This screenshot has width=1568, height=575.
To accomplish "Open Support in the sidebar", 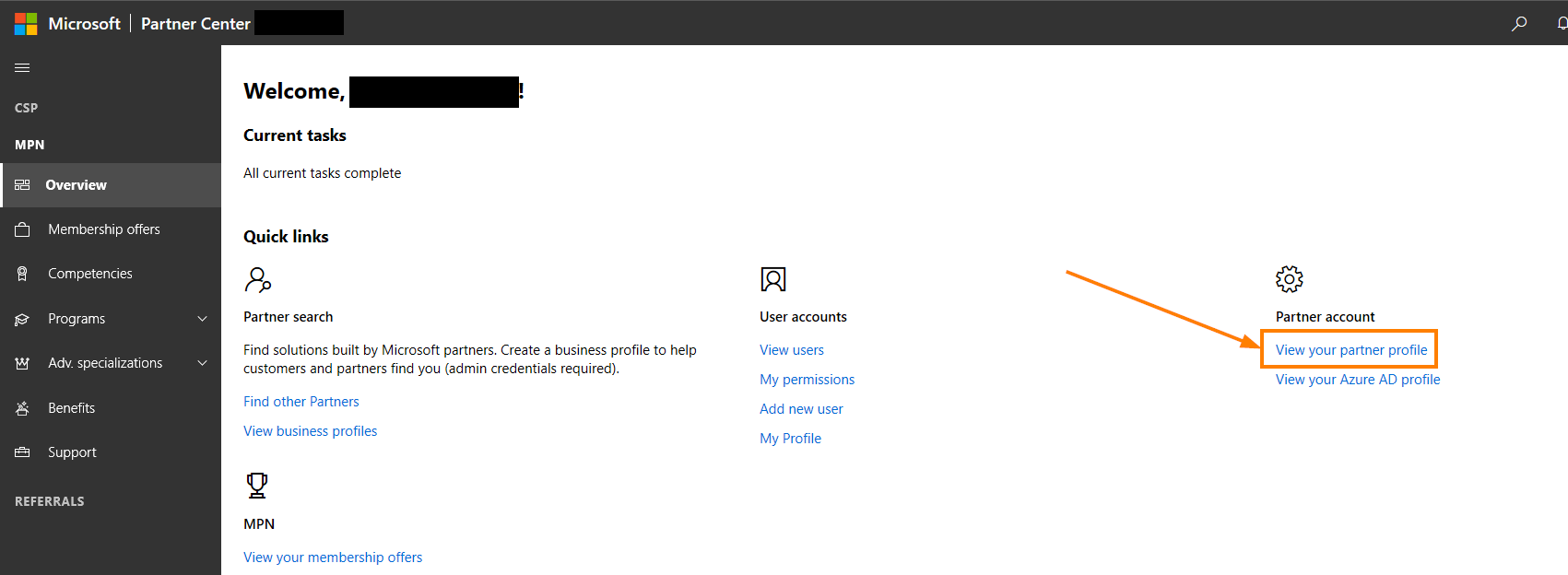I will coord(111,452).
